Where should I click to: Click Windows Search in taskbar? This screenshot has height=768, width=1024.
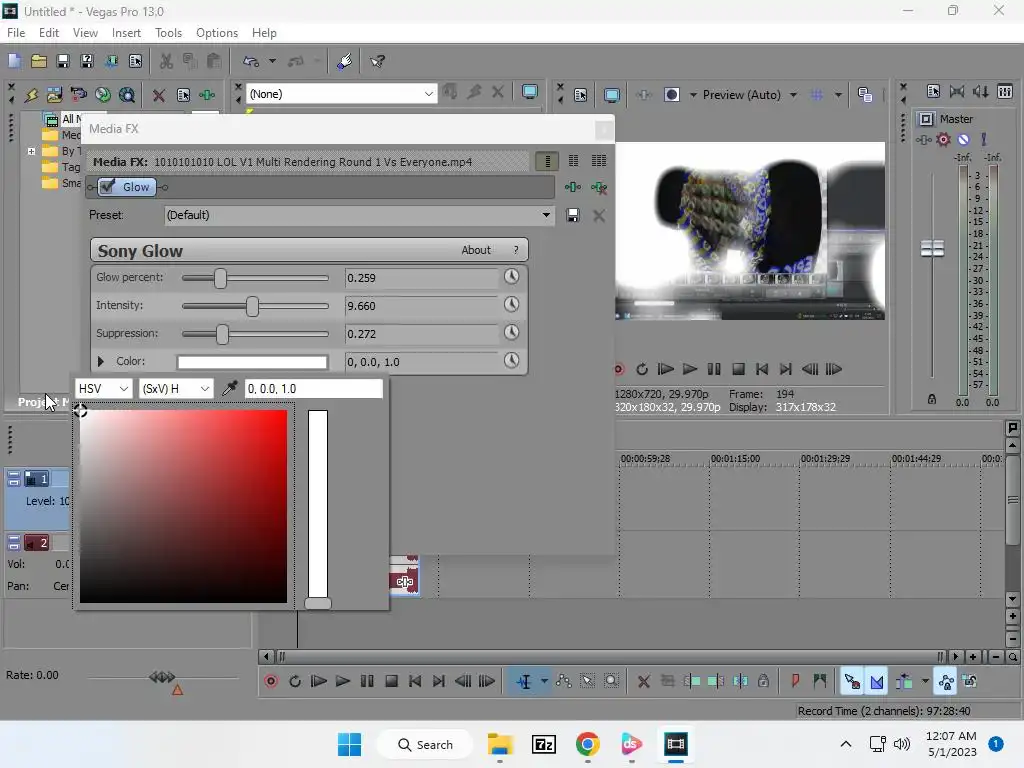425,744
